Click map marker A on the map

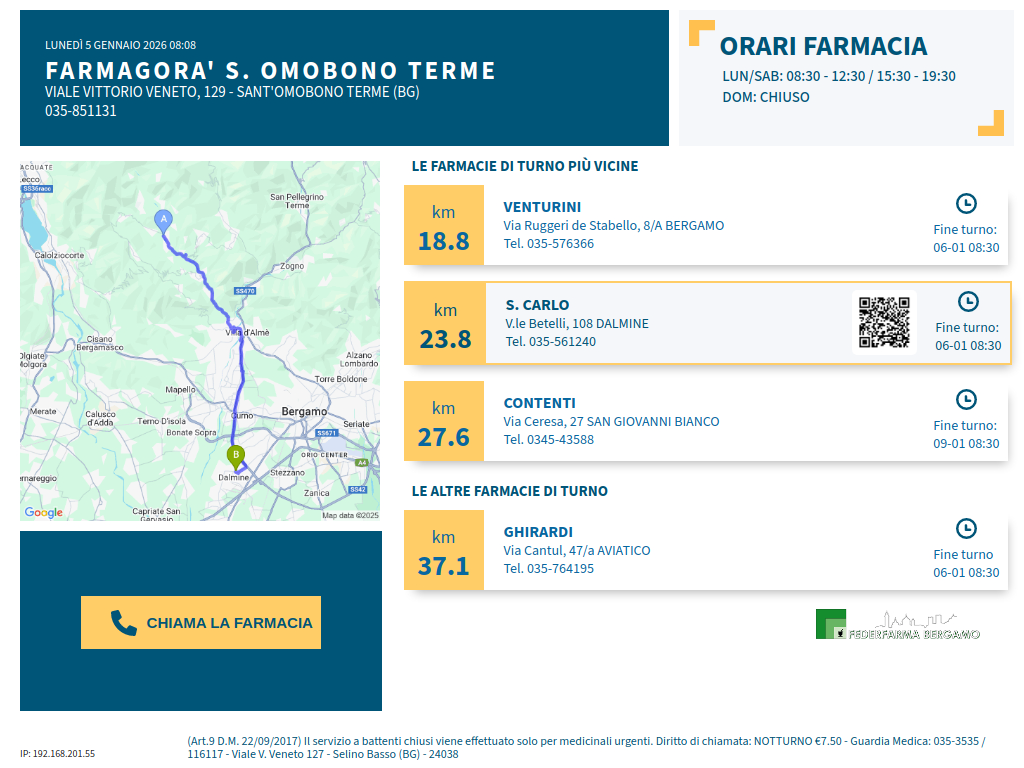point(163,220)
